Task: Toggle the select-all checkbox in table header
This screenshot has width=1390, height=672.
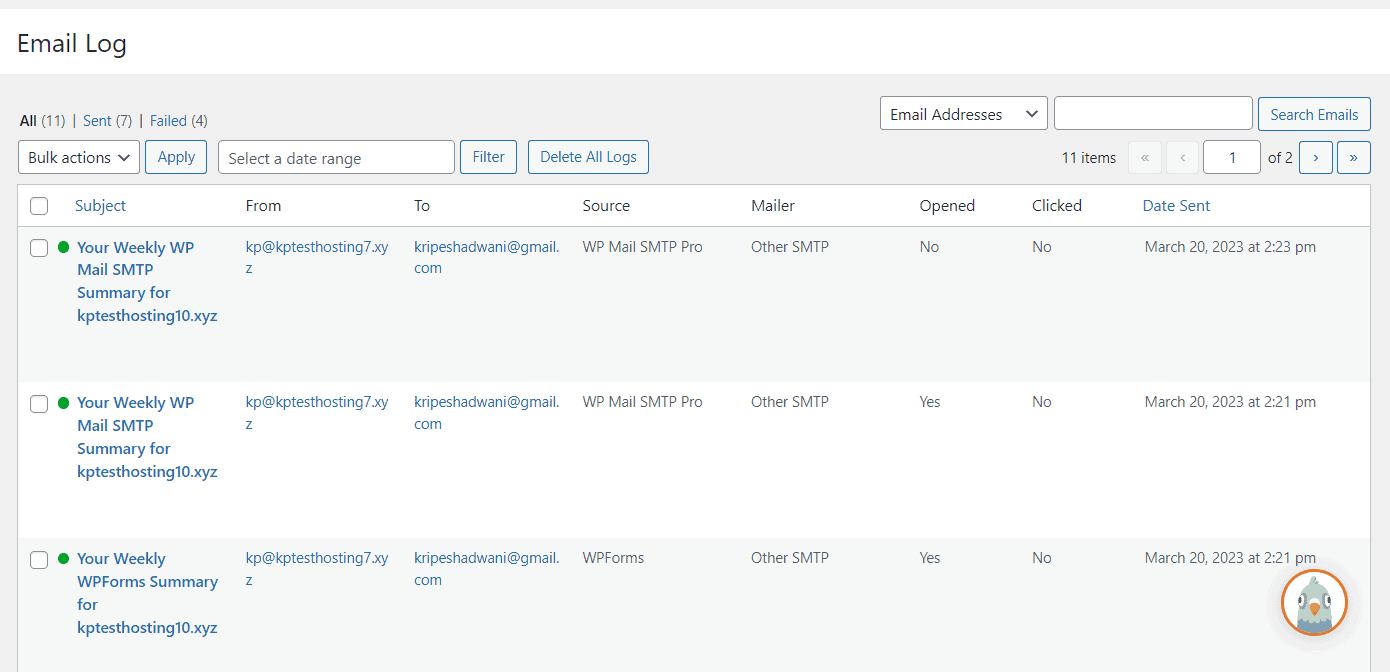Action: (39, 206)
